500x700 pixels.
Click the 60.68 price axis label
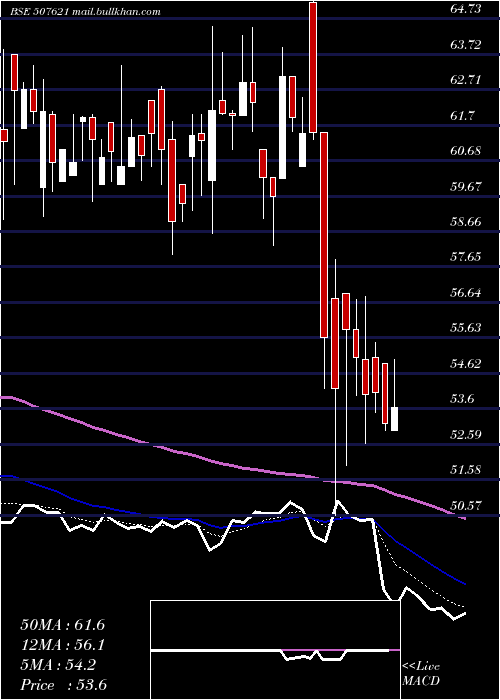pos(466,151)
